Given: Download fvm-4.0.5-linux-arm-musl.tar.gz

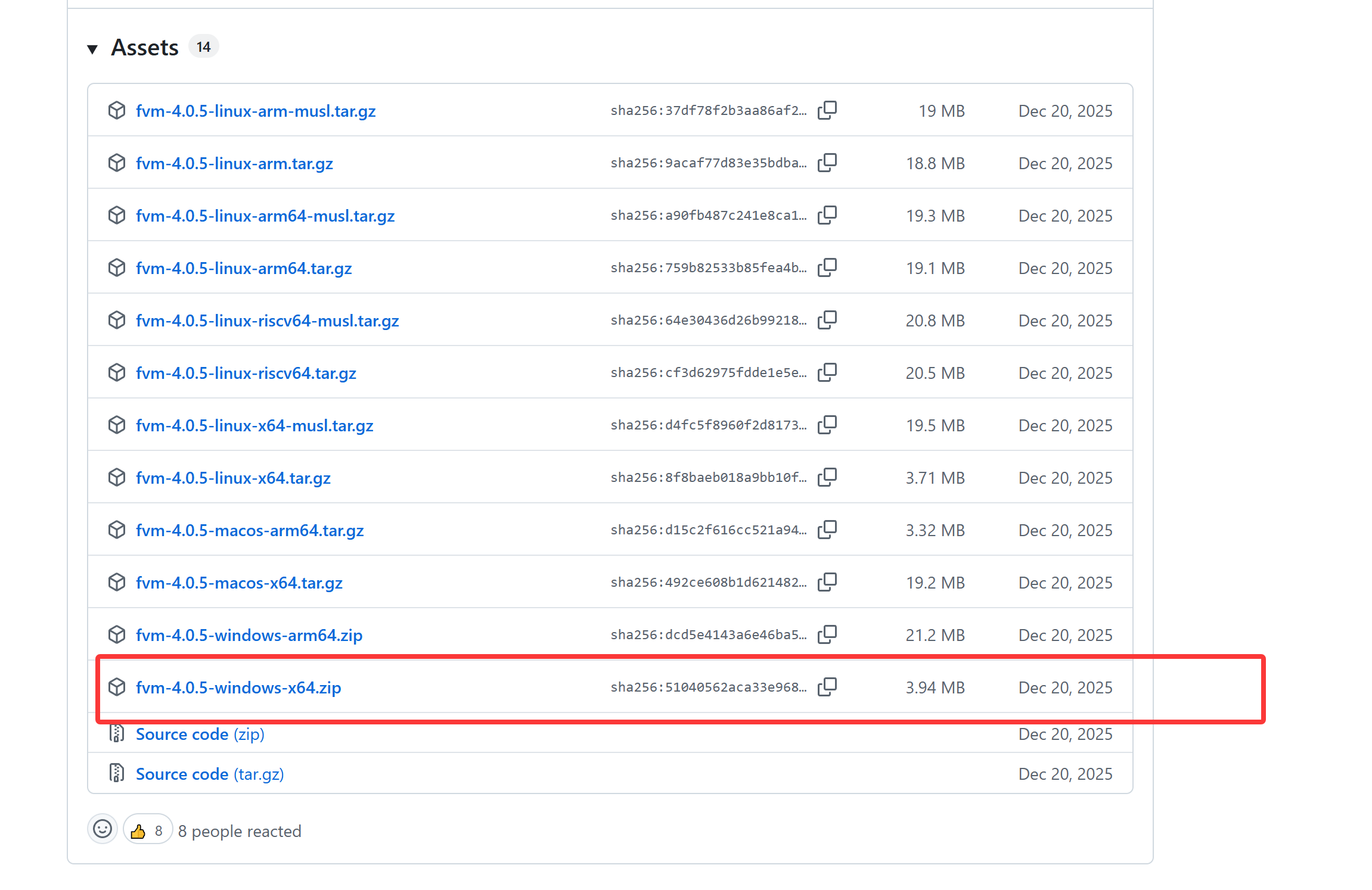Looking at the screenshot, I should coord(256,111).
